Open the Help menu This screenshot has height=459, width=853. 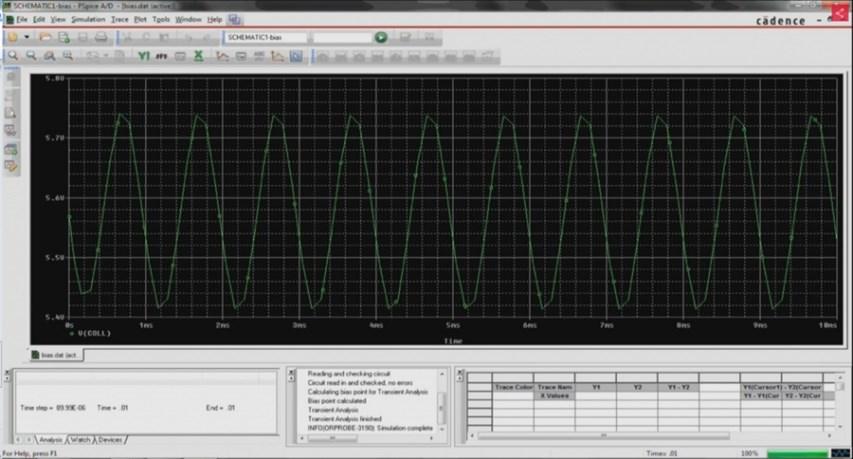[x=214, y=20]
